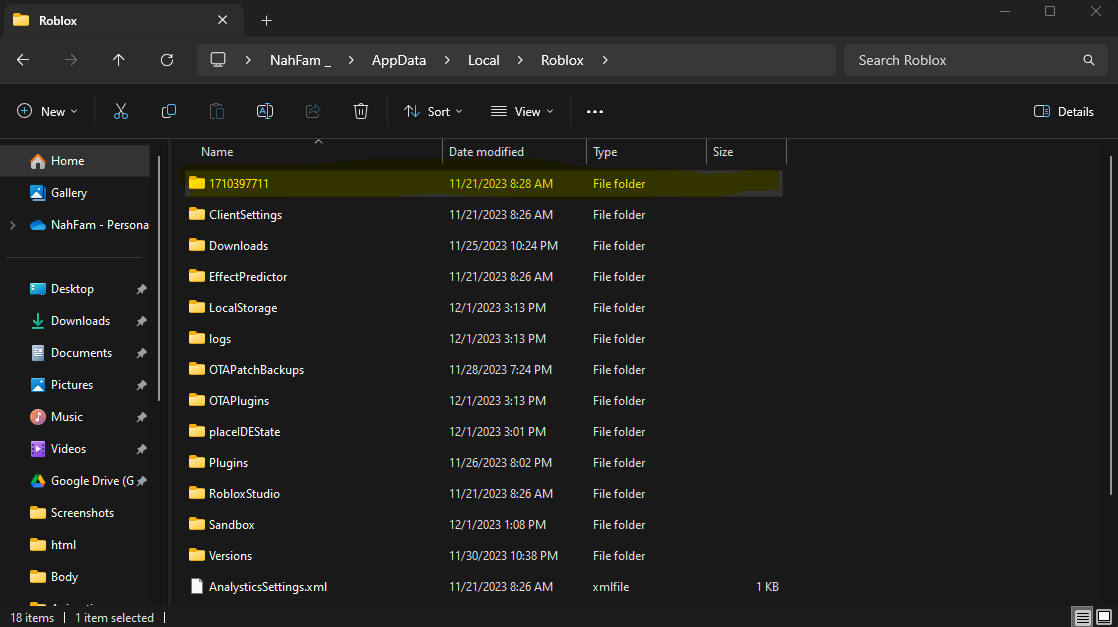Image resolution: width=1118 pixels, height=627 pixels.
Task: Click the Share icon in the toolbar
Action: (312, 111)
